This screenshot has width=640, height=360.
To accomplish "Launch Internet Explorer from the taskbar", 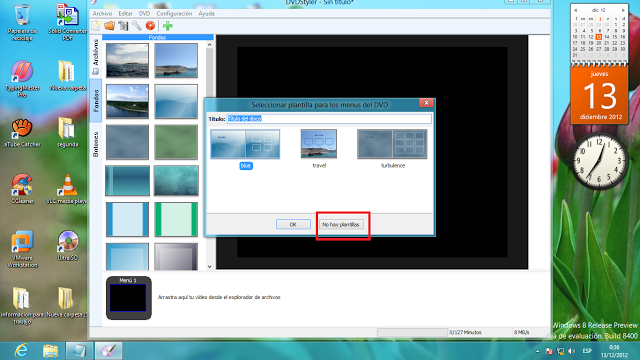I will point(21,351).
